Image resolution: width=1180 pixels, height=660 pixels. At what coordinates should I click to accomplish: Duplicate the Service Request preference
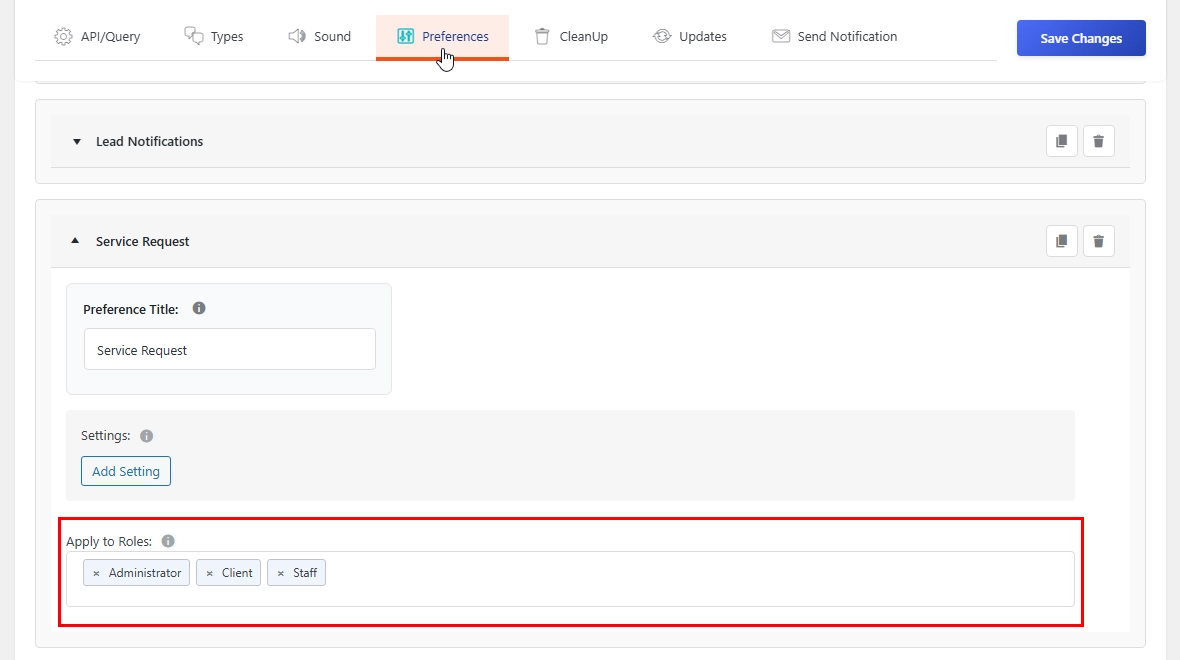(x=1061, y=241)
